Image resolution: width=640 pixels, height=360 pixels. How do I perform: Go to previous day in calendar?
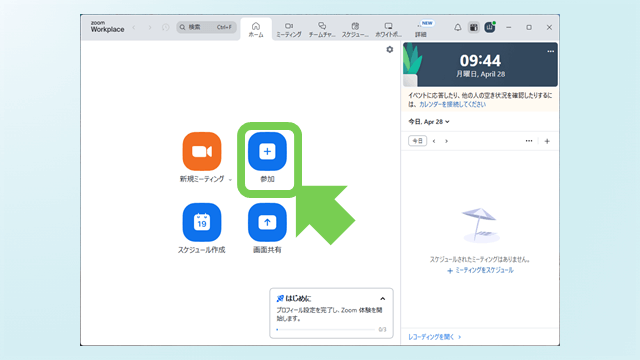click(x=434, y=141)
